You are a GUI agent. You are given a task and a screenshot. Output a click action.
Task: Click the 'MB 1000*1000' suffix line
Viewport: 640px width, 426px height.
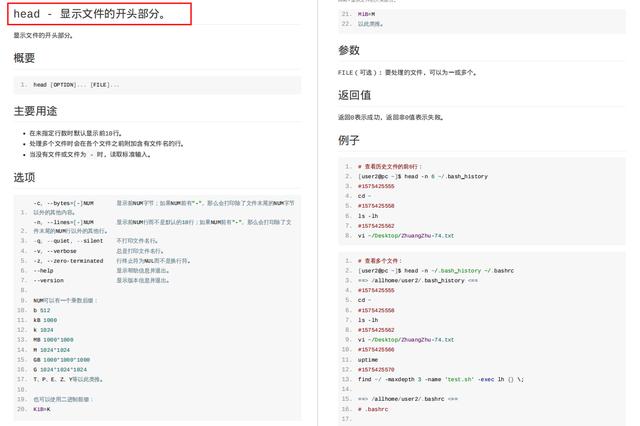tap(53, 339)
